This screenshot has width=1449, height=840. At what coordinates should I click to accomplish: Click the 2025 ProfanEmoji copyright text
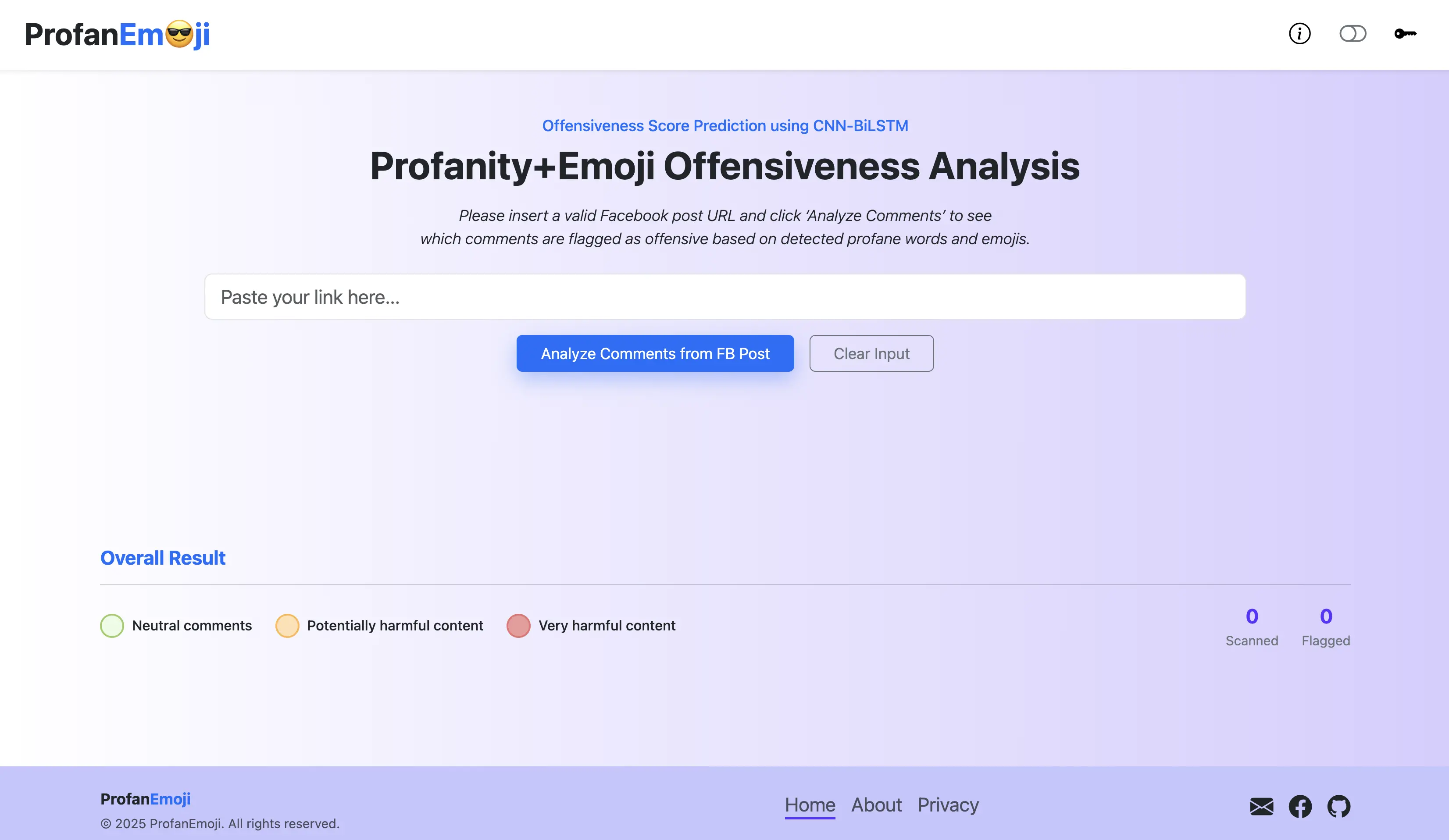tap(220, 823)
